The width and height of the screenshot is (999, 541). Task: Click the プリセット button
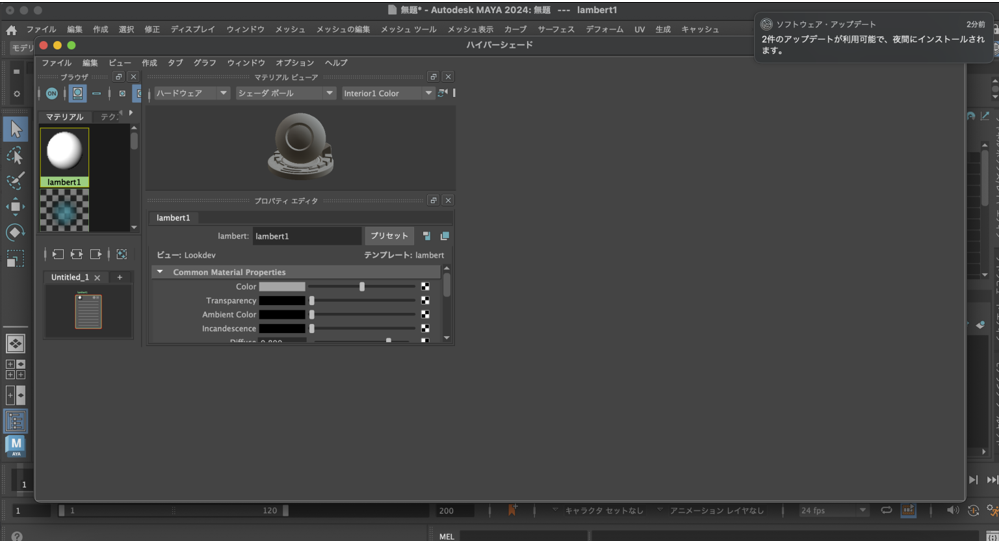tap(389, 236)
